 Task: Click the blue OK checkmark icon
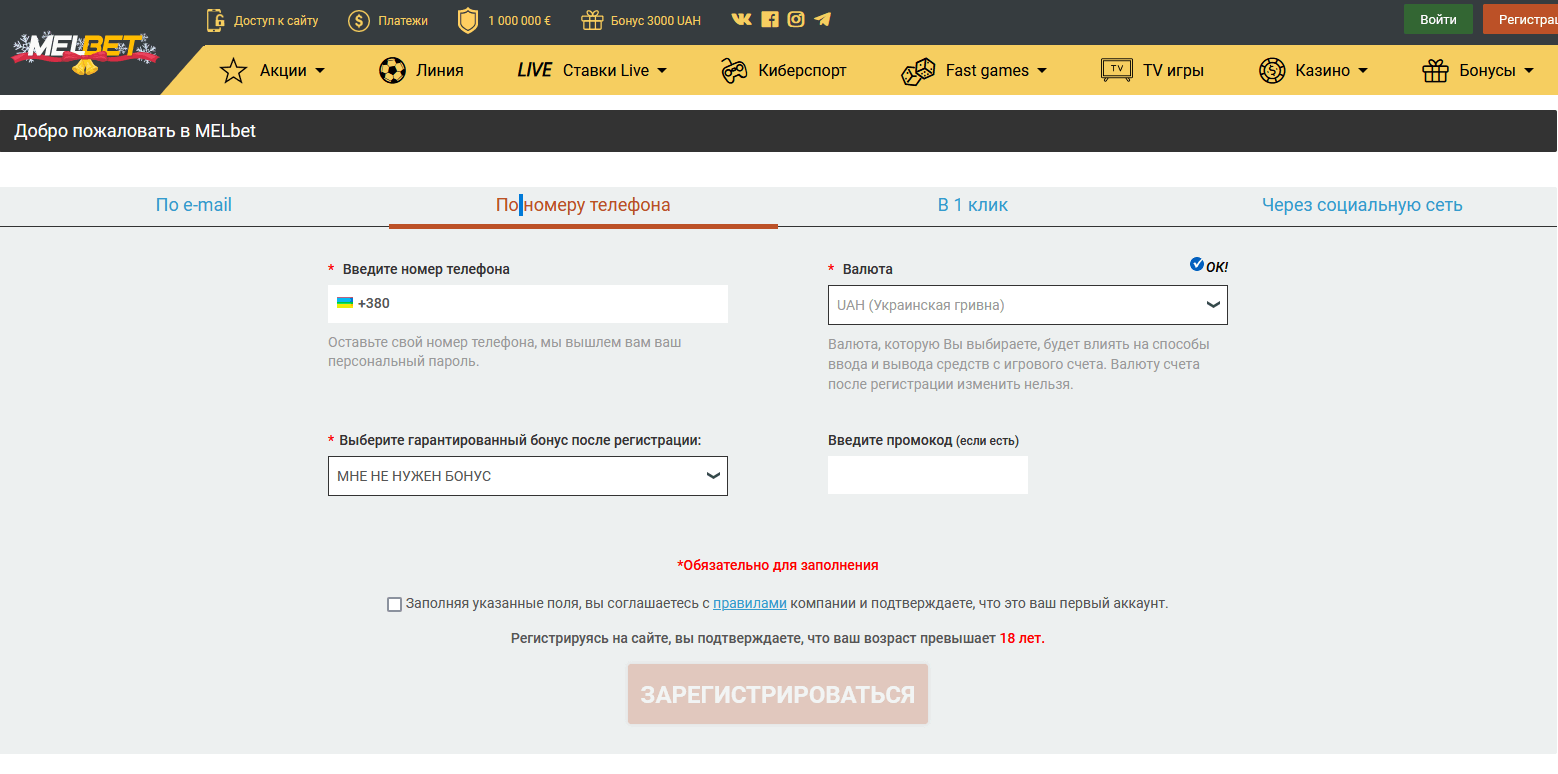pyautogui.click(x=1197, y=265)
